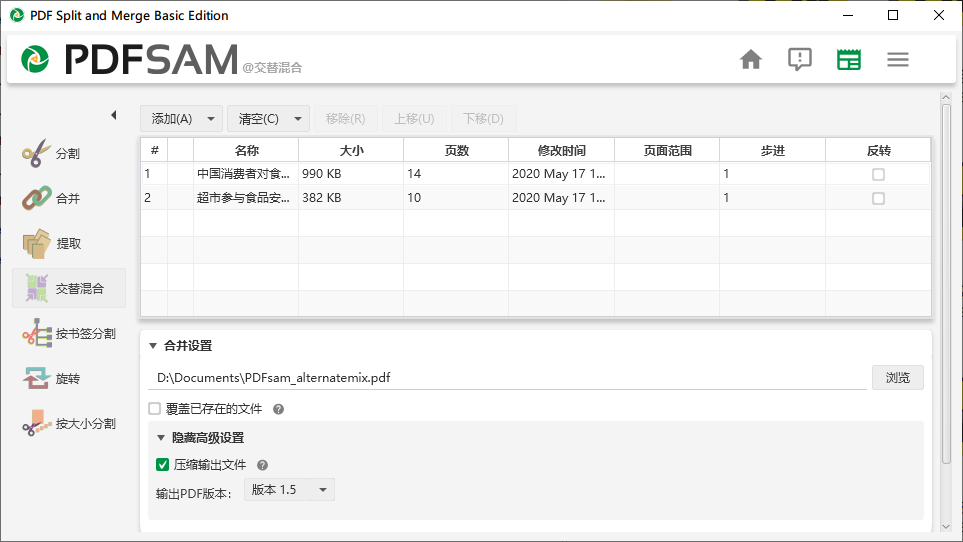Open the hamburger menu
963x542 pixels.
tap(898, 60)
